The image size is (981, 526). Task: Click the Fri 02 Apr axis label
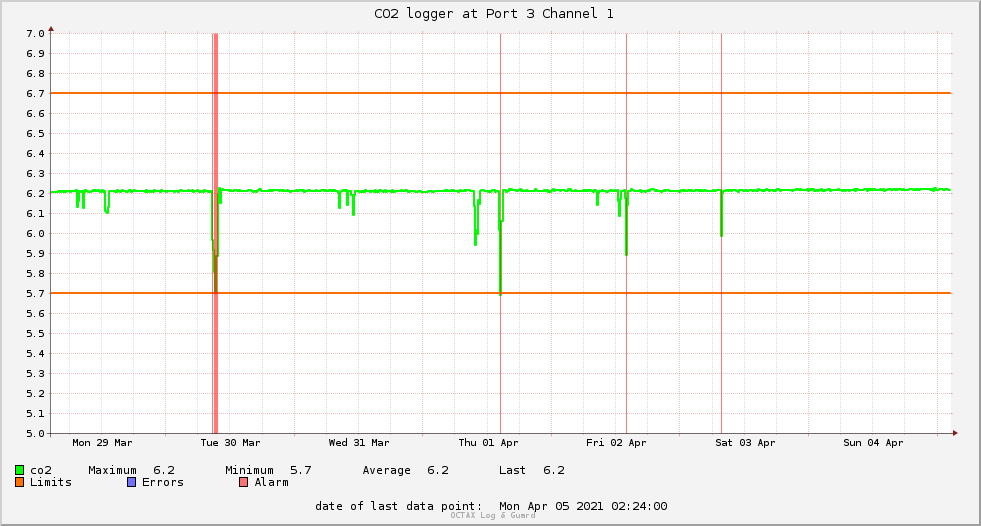616,443
